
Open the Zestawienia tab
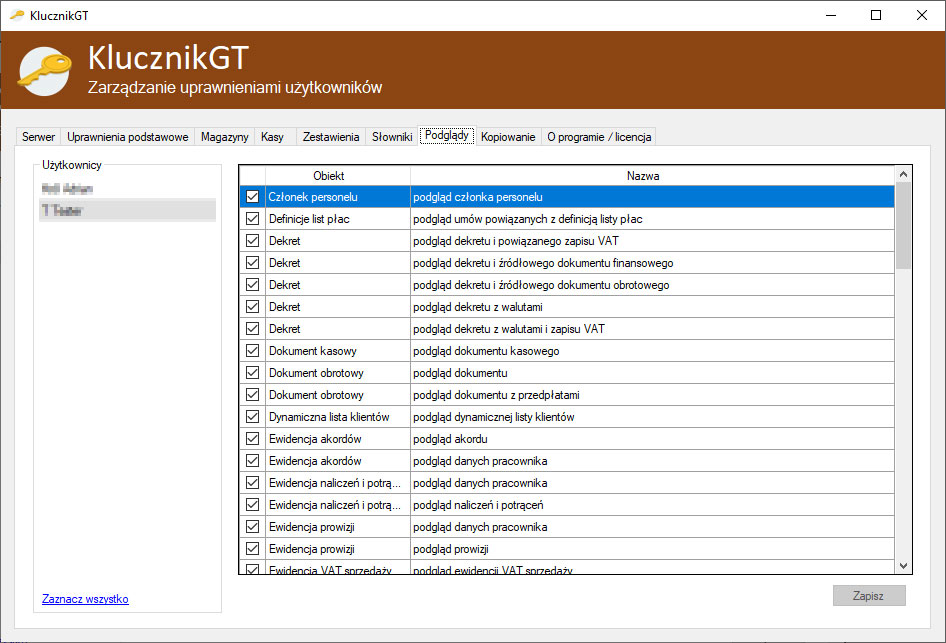click(331, 137)
